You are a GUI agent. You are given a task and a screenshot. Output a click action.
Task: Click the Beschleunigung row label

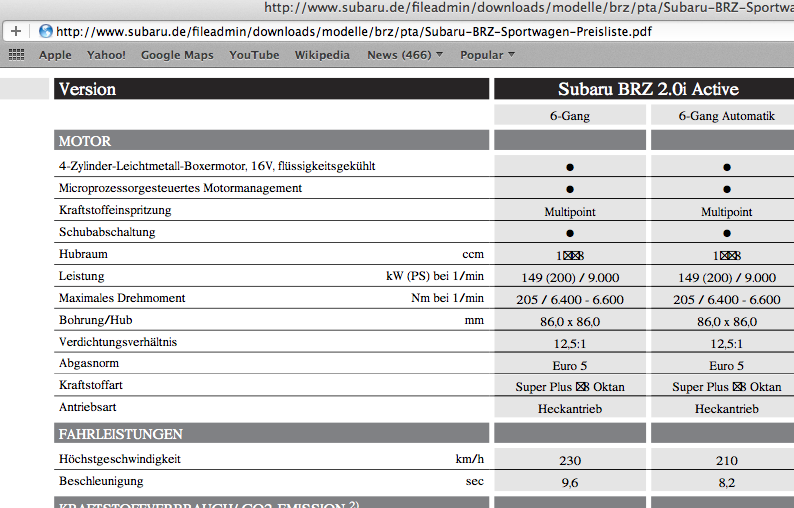(x=101, y=481)
